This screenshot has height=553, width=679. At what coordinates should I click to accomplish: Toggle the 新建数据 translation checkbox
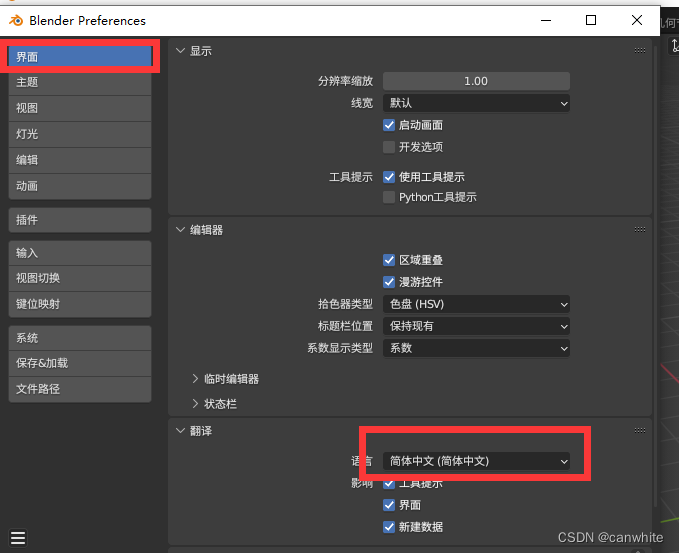(x=389, y=527)
